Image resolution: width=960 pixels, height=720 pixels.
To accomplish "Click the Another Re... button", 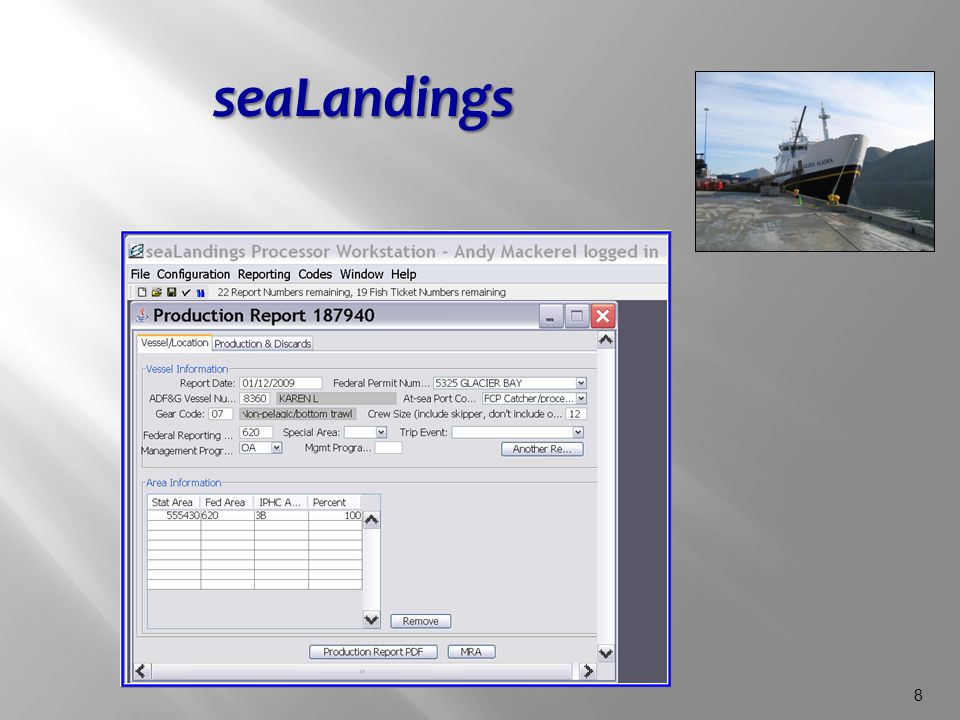I will 542,449.
